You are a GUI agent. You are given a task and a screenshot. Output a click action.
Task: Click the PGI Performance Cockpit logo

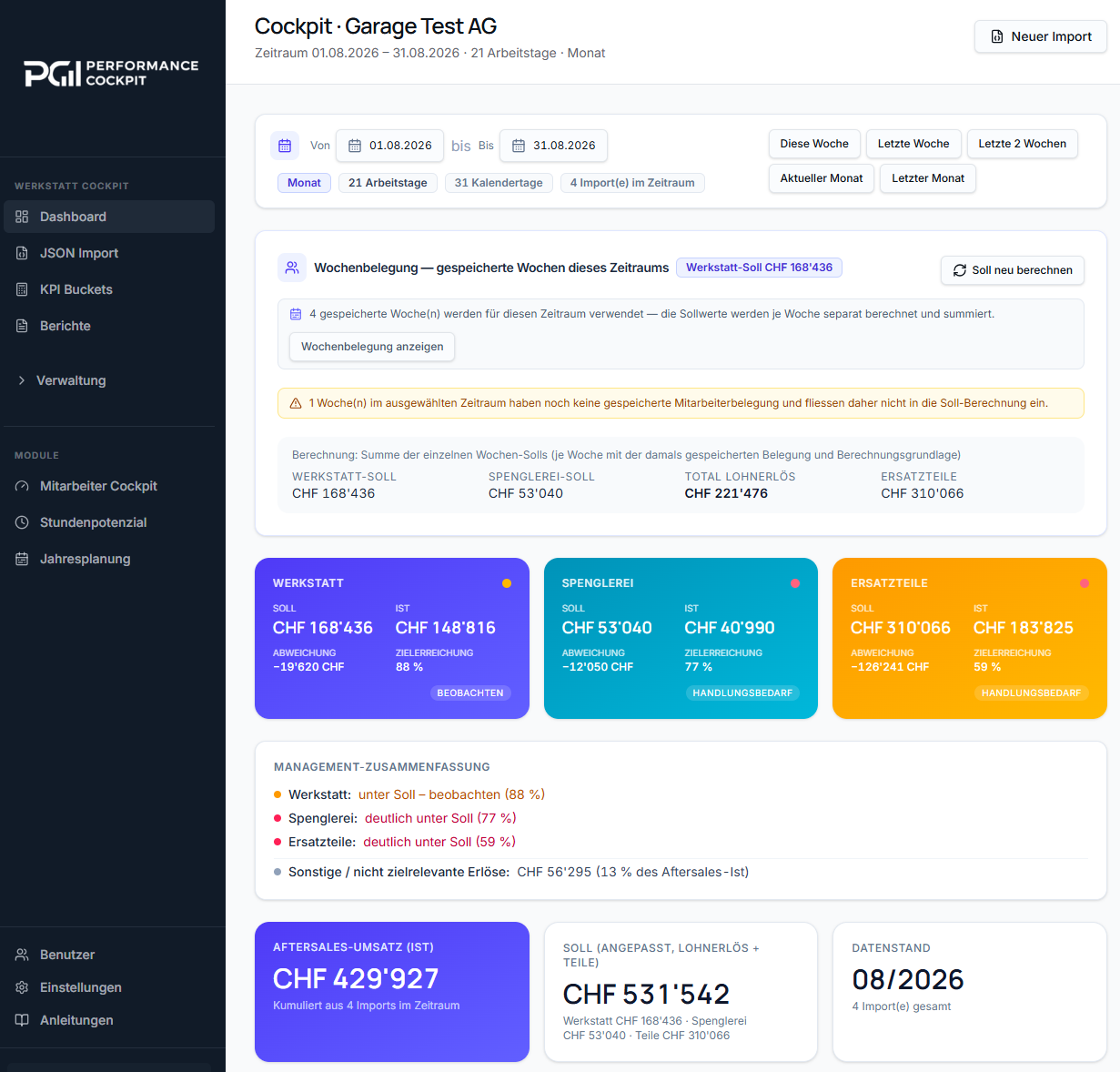point(111,73)
